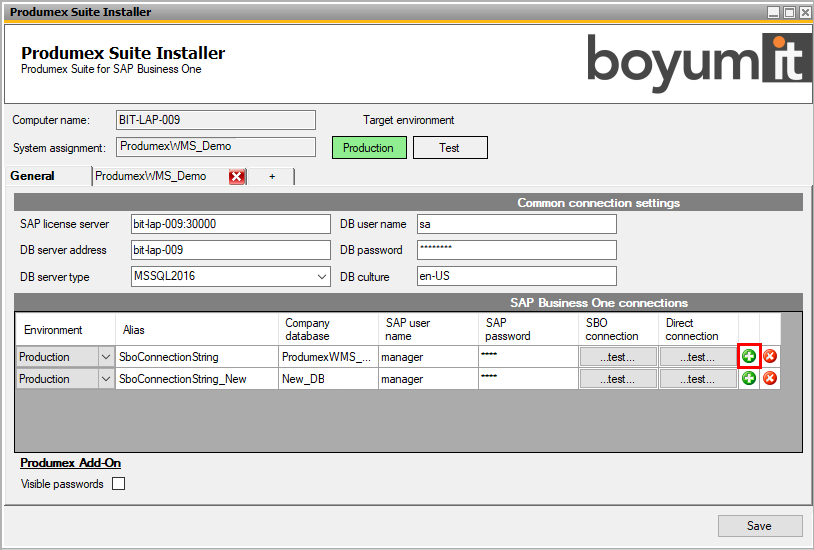Click red delete icon in SboConnectionString row
The height and width of the screenshot is (550, 814).
[770, 356]
